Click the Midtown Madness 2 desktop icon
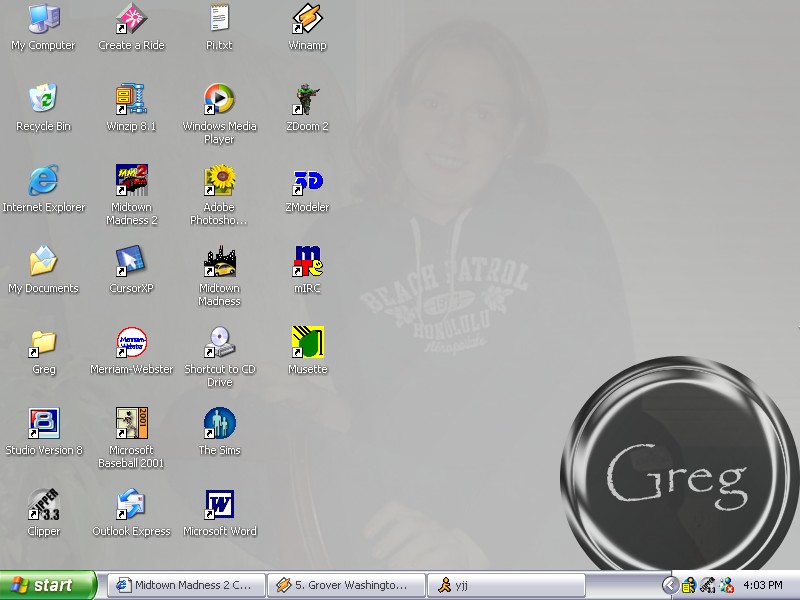Screen dimensions: 800x600 click(x=132, y=182)
